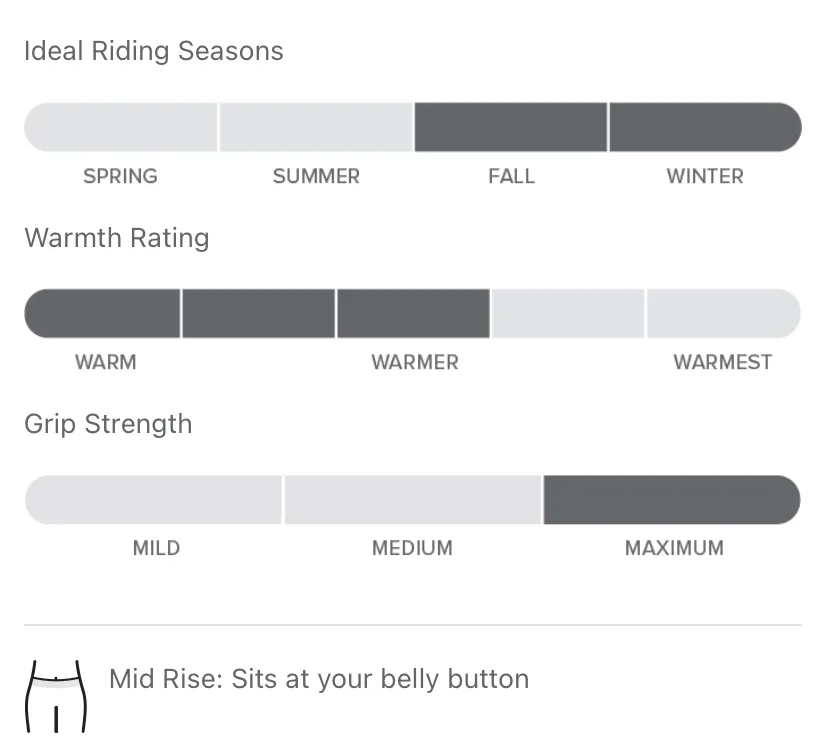Click the dark Maximum grip strength segment
Screen dimensions: 838x746
tap(672, 500)
